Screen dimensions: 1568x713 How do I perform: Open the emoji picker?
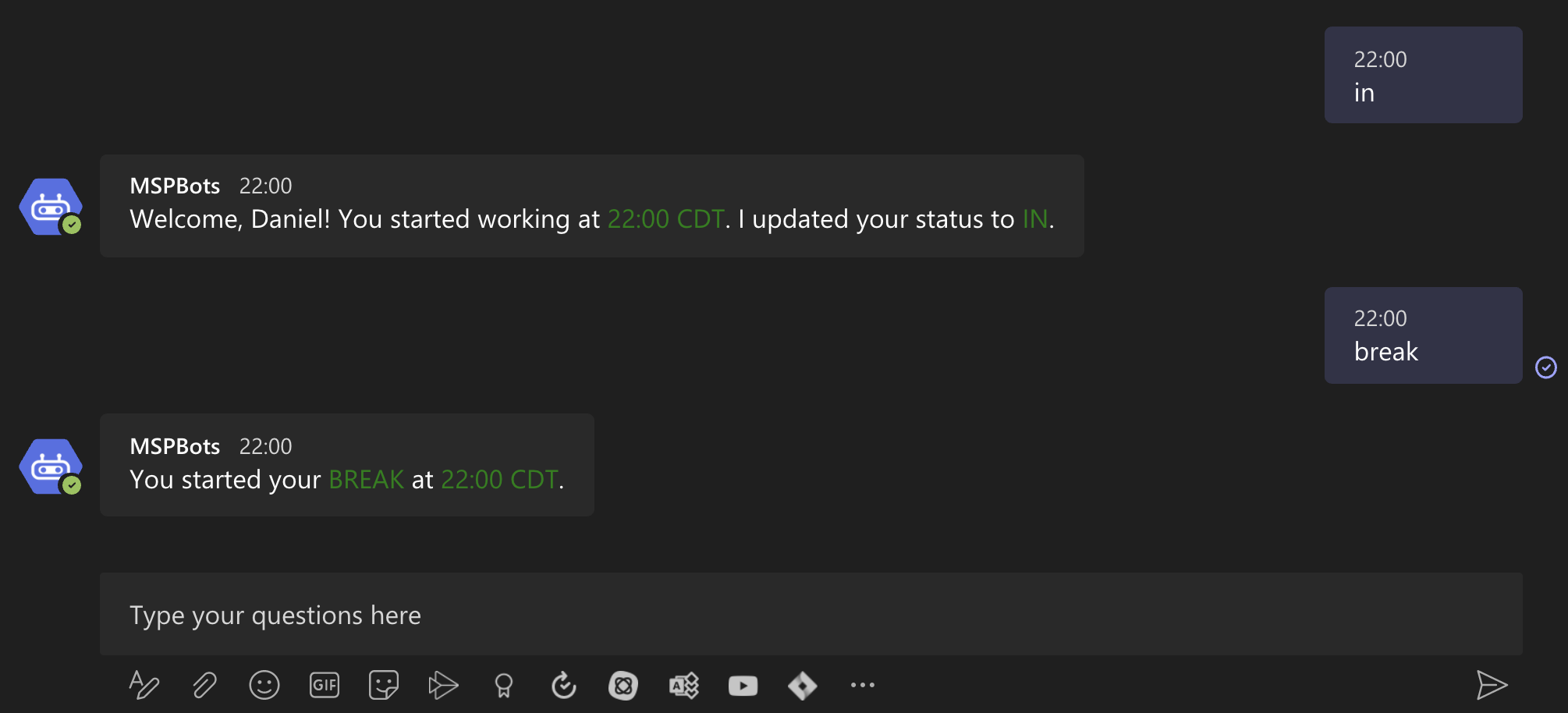click(x=264, y=685)
